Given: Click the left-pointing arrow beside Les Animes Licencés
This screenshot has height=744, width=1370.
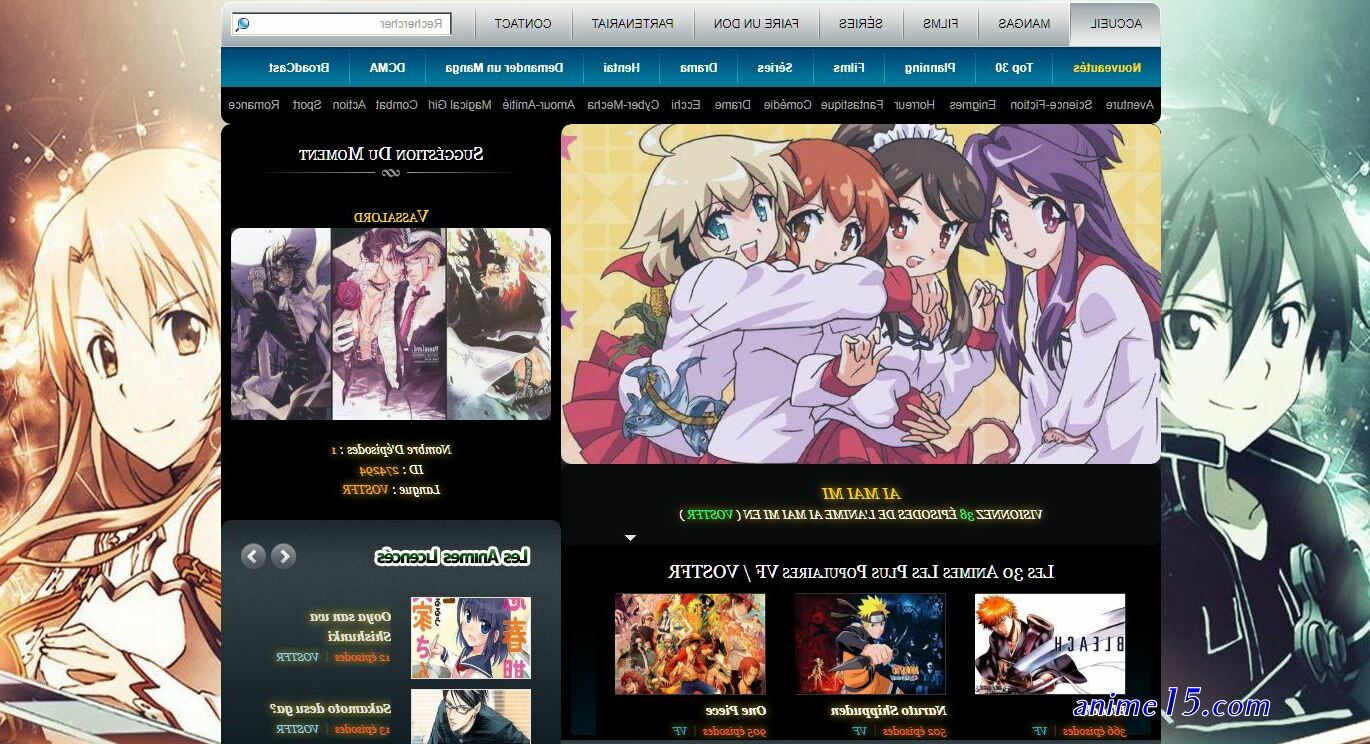Looking at the screenshot, I should [x=254, y=556].
